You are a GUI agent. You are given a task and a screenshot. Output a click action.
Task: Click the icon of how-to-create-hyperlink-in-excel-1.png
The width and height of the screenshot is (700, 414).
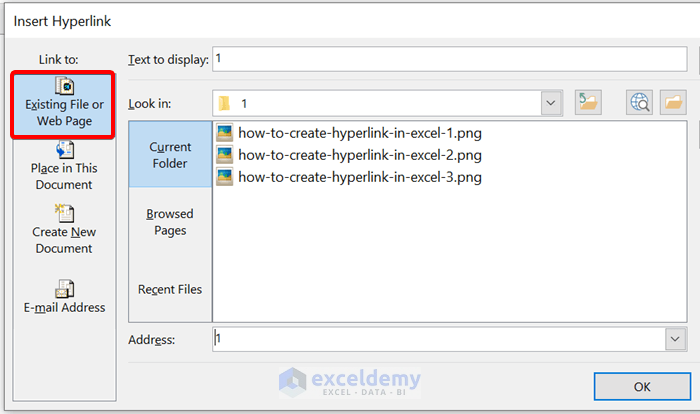pyautogui.click(x=225, y=132)
